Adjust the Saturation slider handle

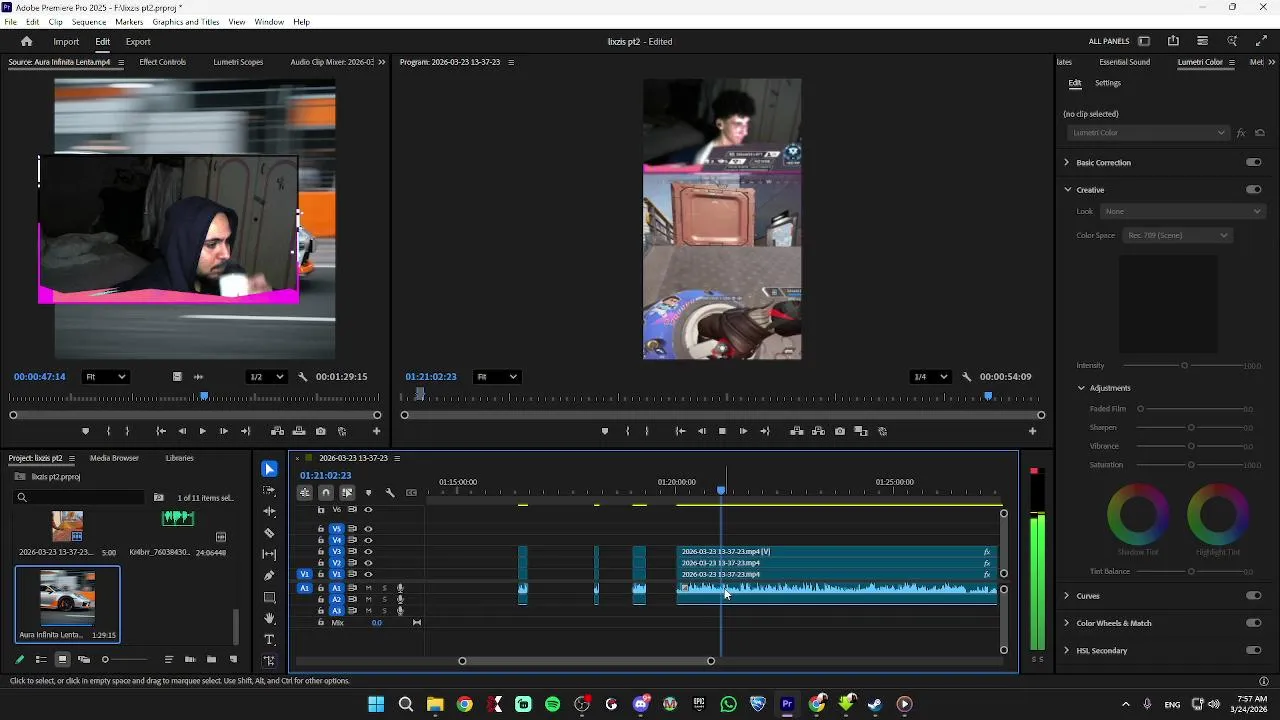(x=1191, y=465)
